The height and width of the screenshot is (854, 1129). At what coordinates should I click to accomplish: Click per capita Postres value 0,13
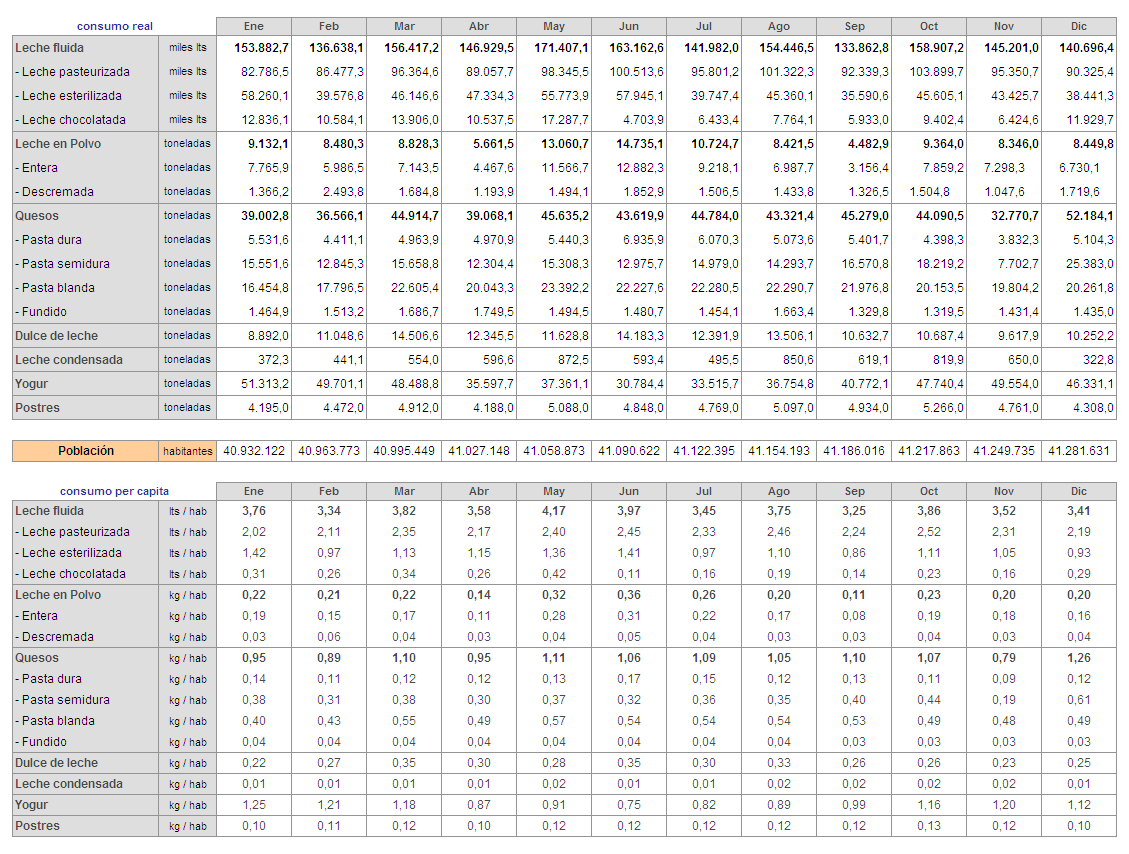click(929, 826)
